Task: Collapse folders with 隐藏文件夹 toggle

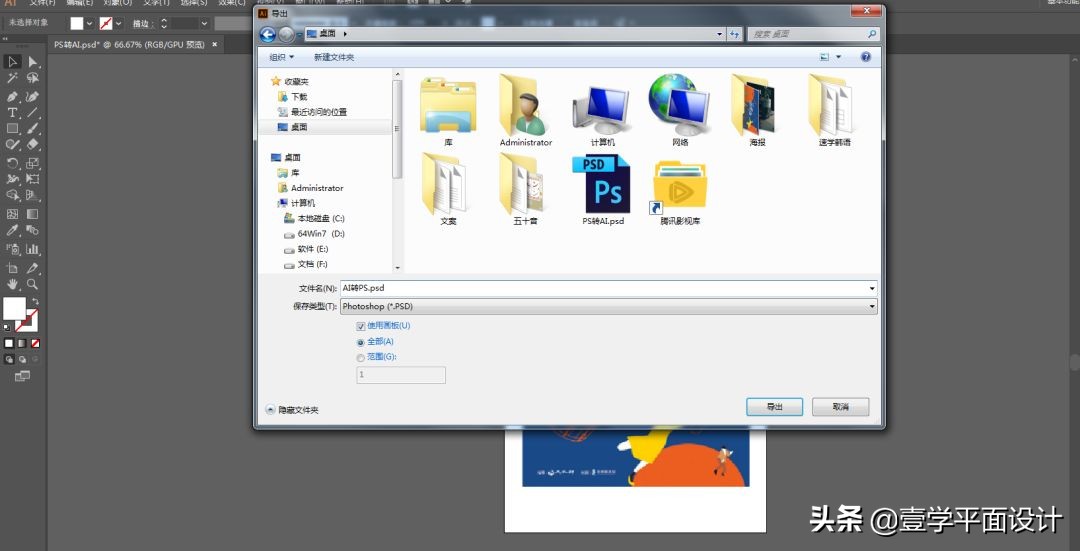Action: [292, 410]
